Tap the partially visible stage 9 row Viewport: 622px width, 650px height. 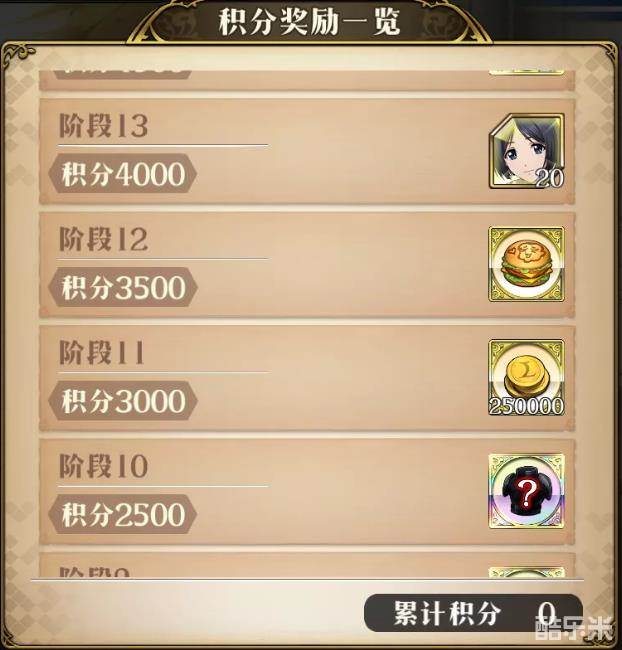coord(307,565)
